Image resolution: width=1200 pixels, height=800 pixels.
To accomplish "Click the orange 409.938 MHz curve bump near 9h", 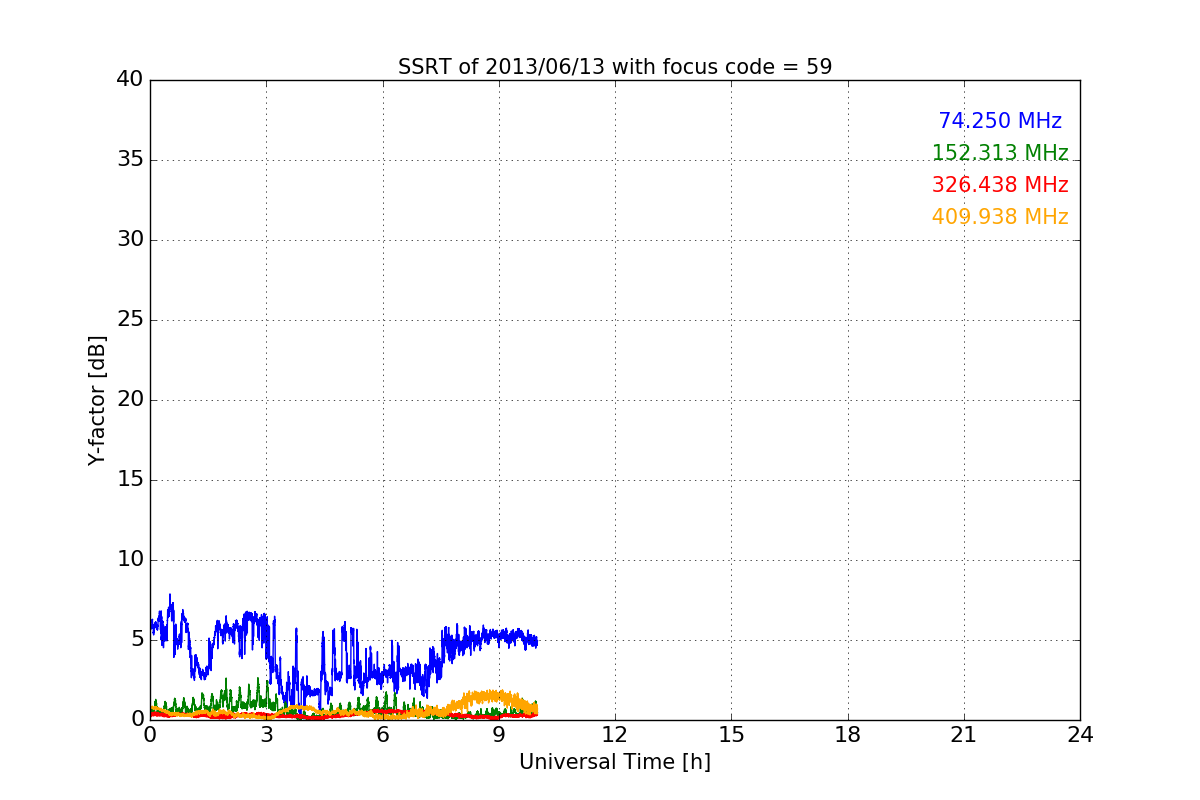I will pyautogui.click(x=490, y=697).
